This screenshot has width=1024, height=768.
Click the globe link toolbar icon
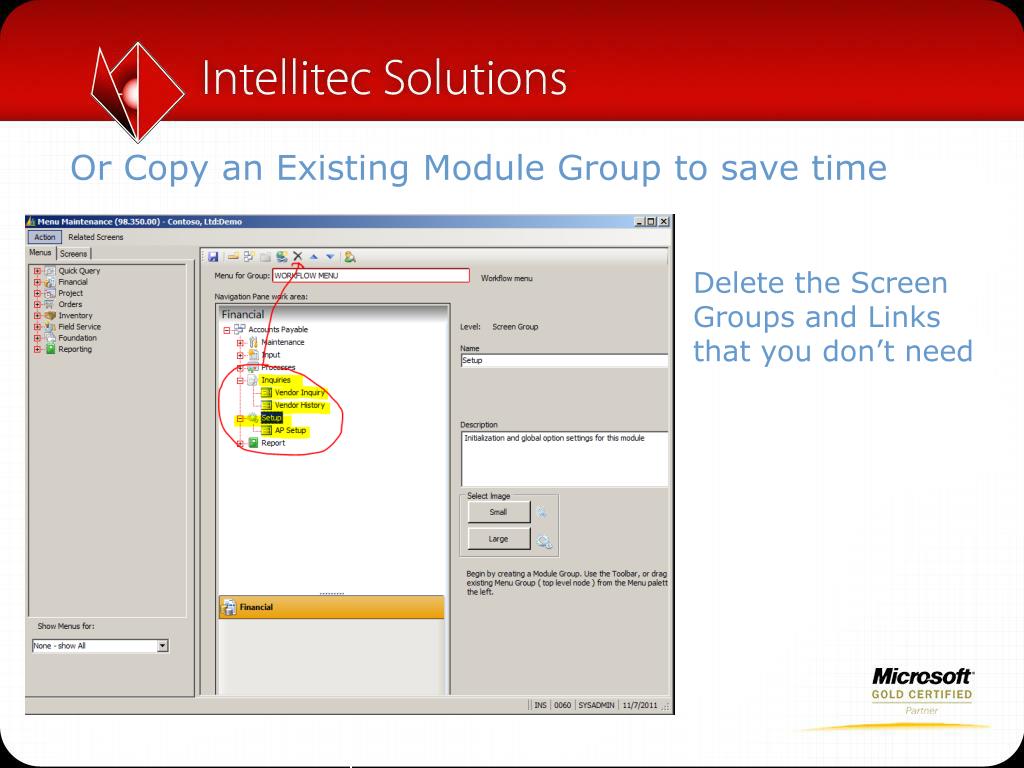tap(281, 257)
